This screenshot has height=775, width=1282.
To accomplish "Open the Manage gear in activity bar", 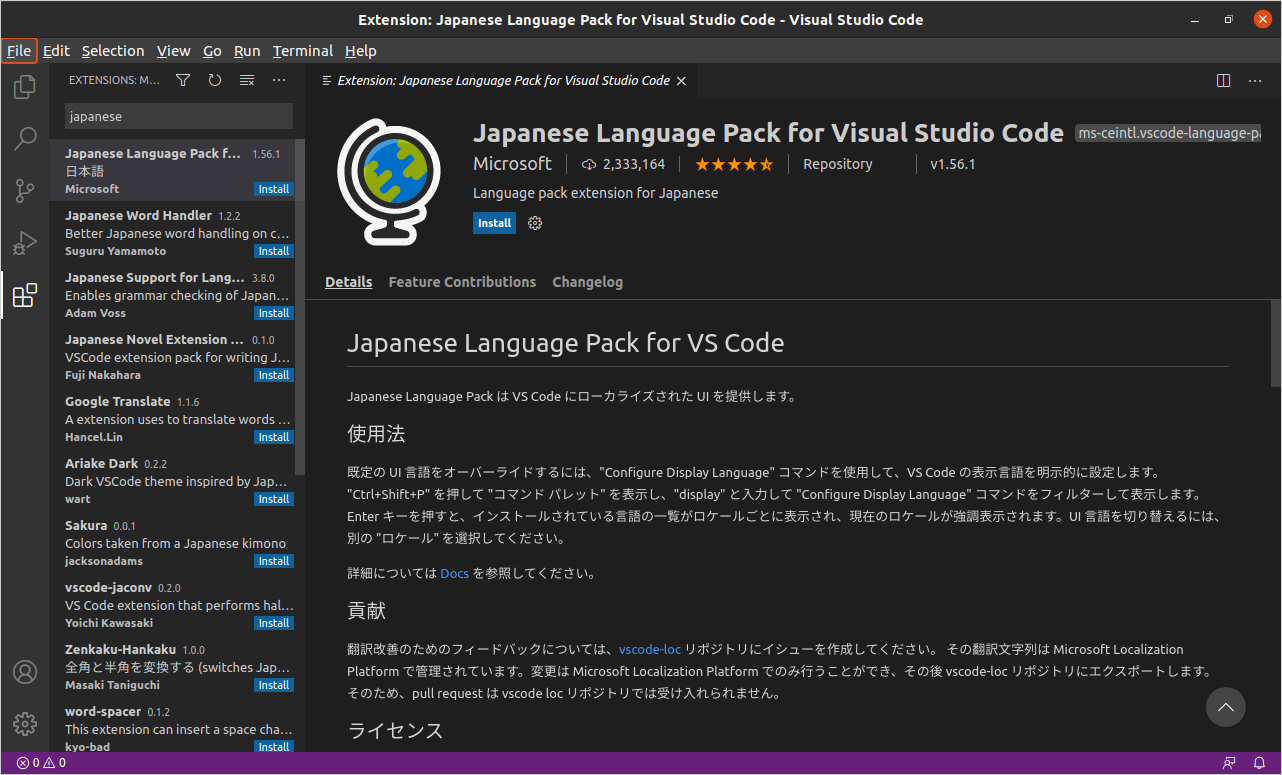I will [x=25, y=724].
